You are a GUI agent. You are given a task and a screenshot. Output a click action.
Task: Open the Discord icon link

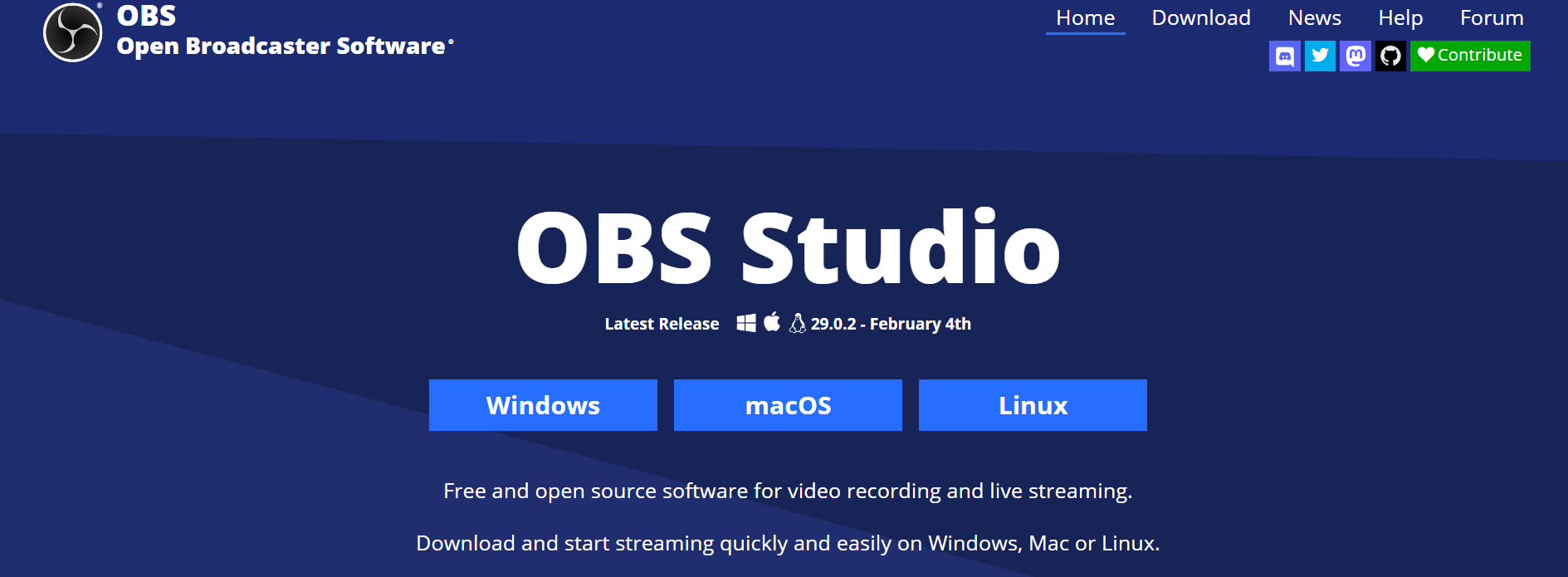[1285, 56]
